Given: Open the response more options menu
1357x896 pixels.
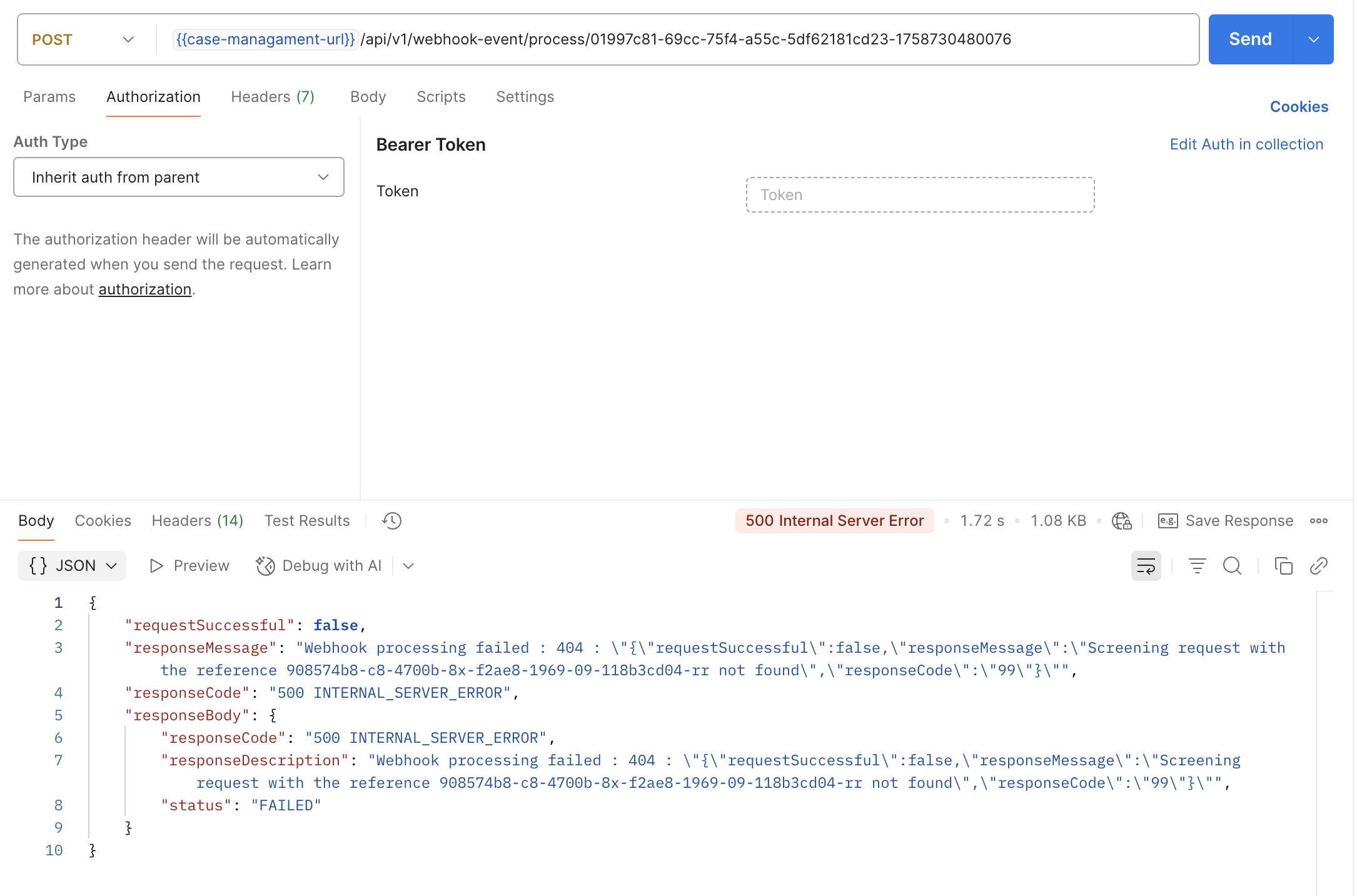Looking at the screenshot, I should (1318, 521).
